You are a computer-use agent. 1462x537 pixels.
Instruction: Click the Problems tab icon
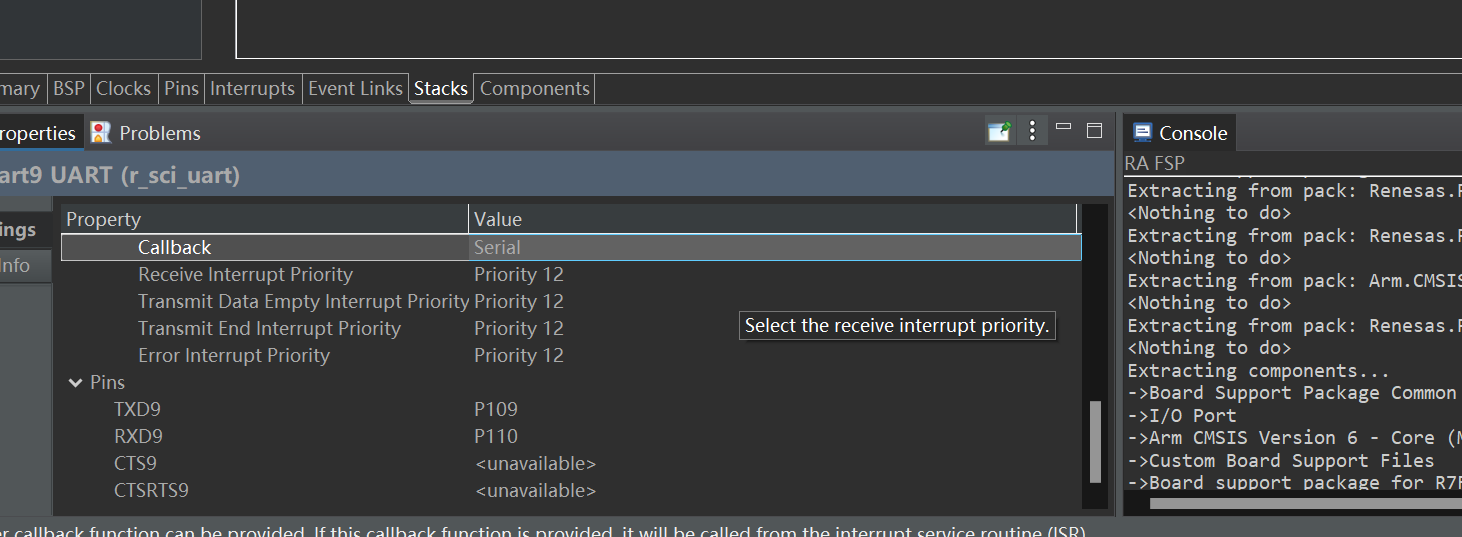[101, 132]
